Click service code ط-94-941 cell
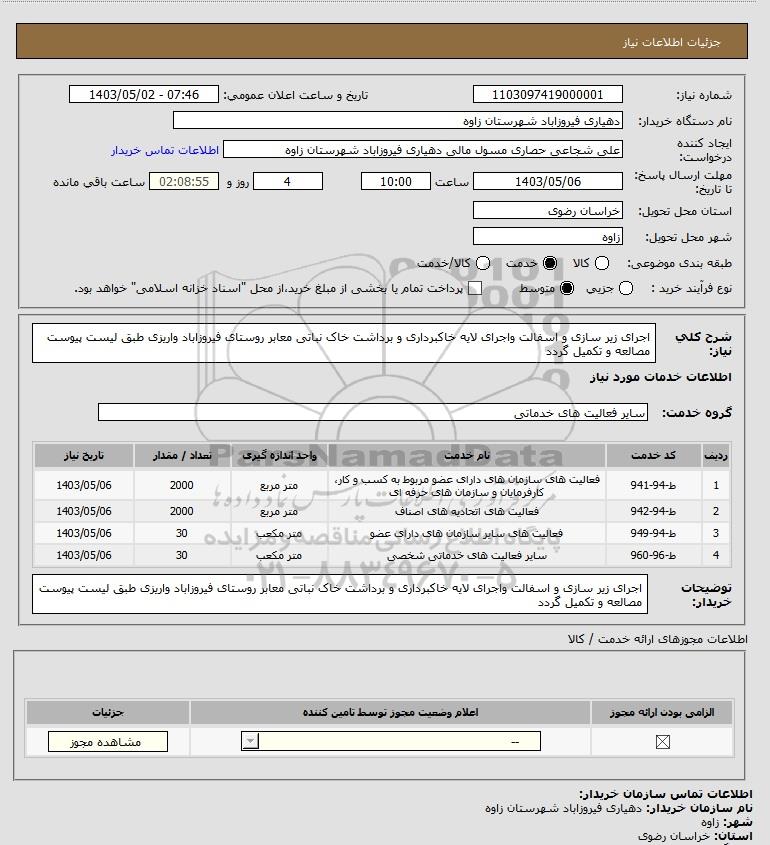 (x=654, y=486)
